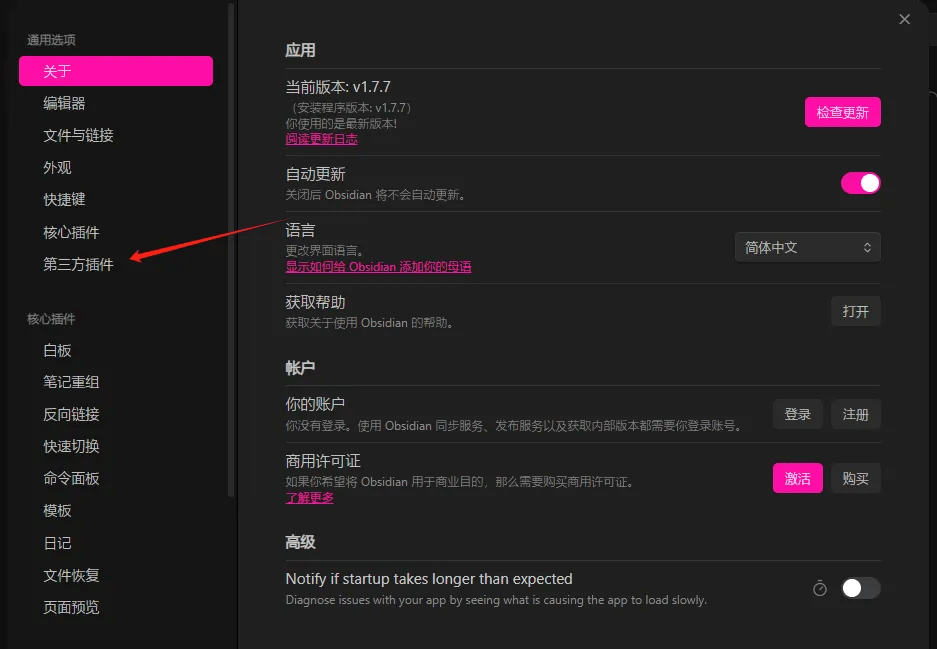Follow the 了解更多 license link
The height and width of the screenshot is (649, 937).
(x=310, y=498)
